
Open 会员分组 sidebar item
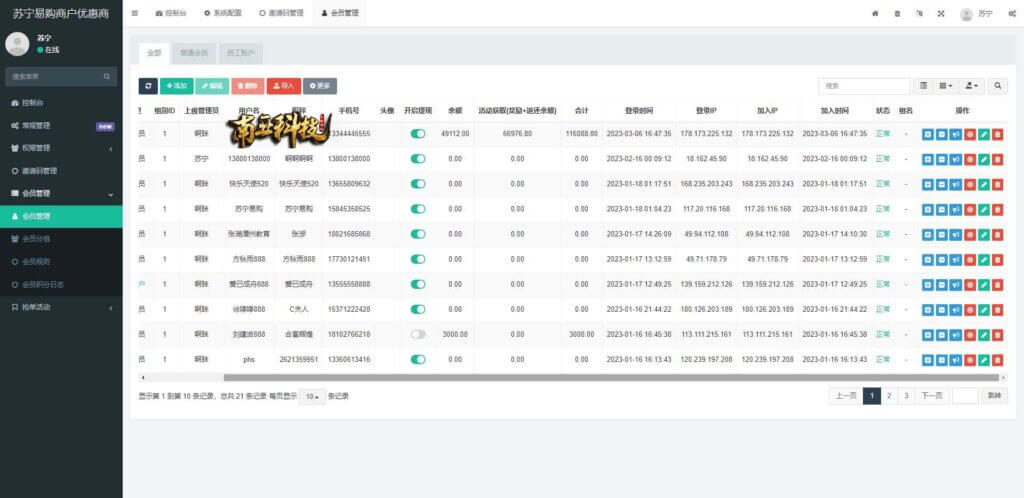61,239
